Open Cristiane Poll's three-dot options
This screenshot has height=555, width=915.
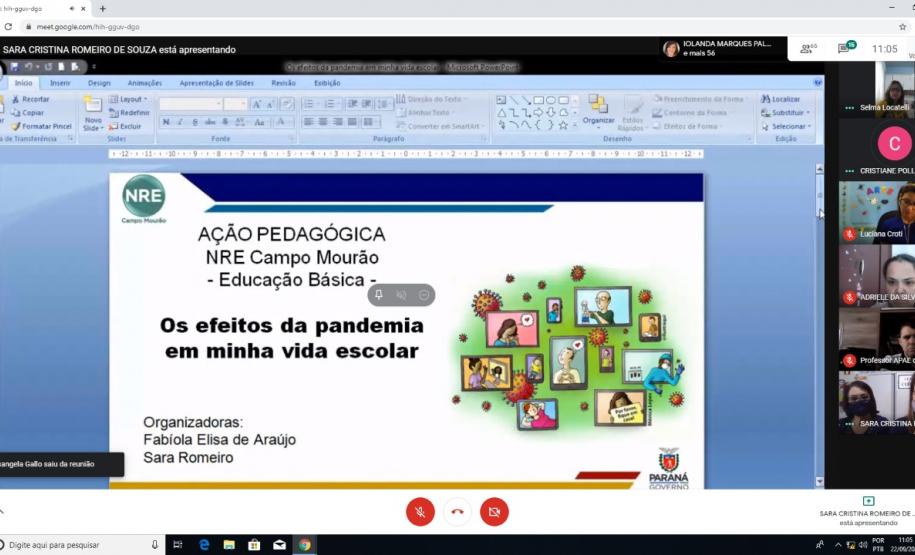point(849,171)
